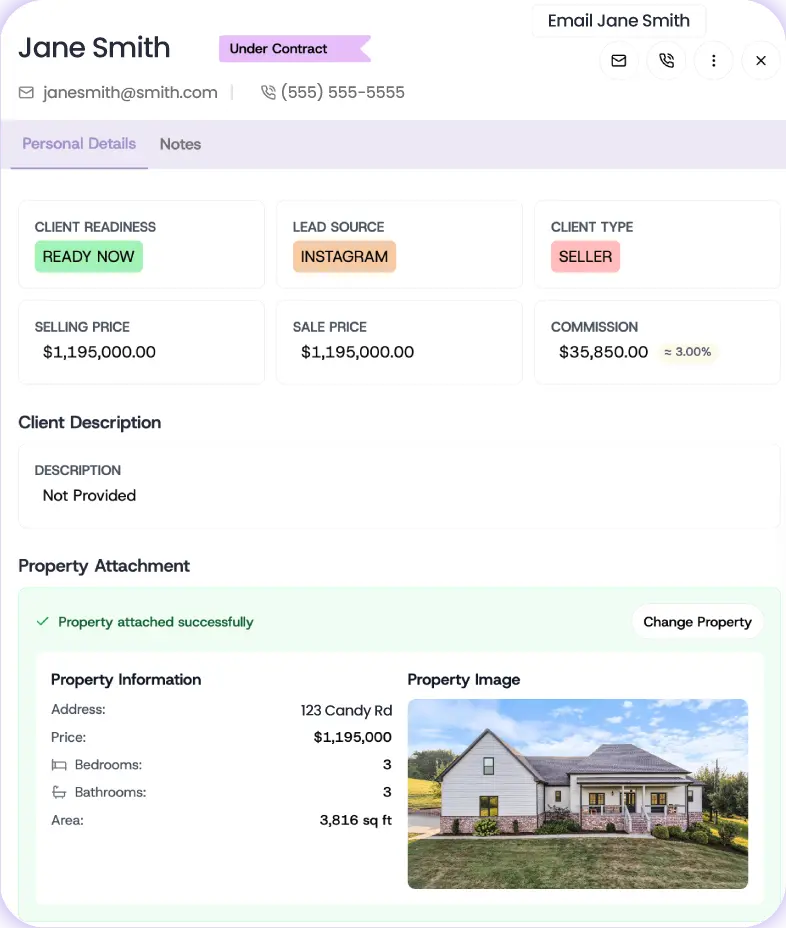Image resolution: width=786 pixels, height=928 pixels.
Task: Click the SELLER client type tag
Action: click(585, 257)
